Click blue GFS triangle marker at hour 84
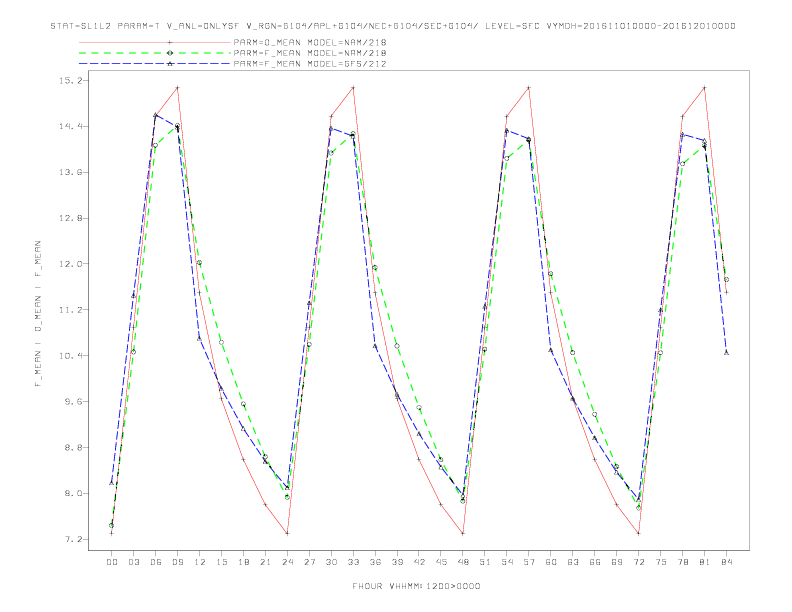The image size is (792, 612). [x=726, y=352]
